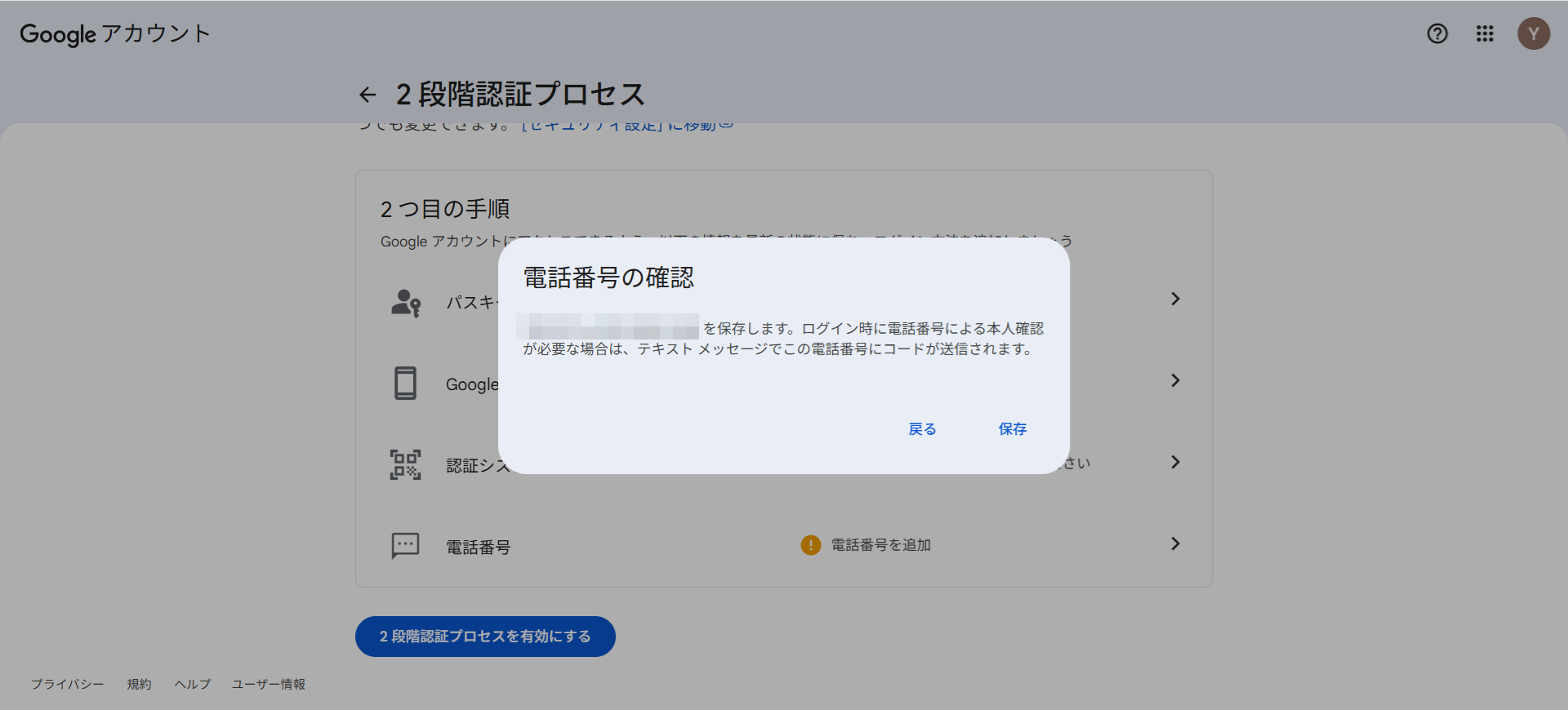
Task: Open the プライバシー footer link
Action: click(68, 684)
